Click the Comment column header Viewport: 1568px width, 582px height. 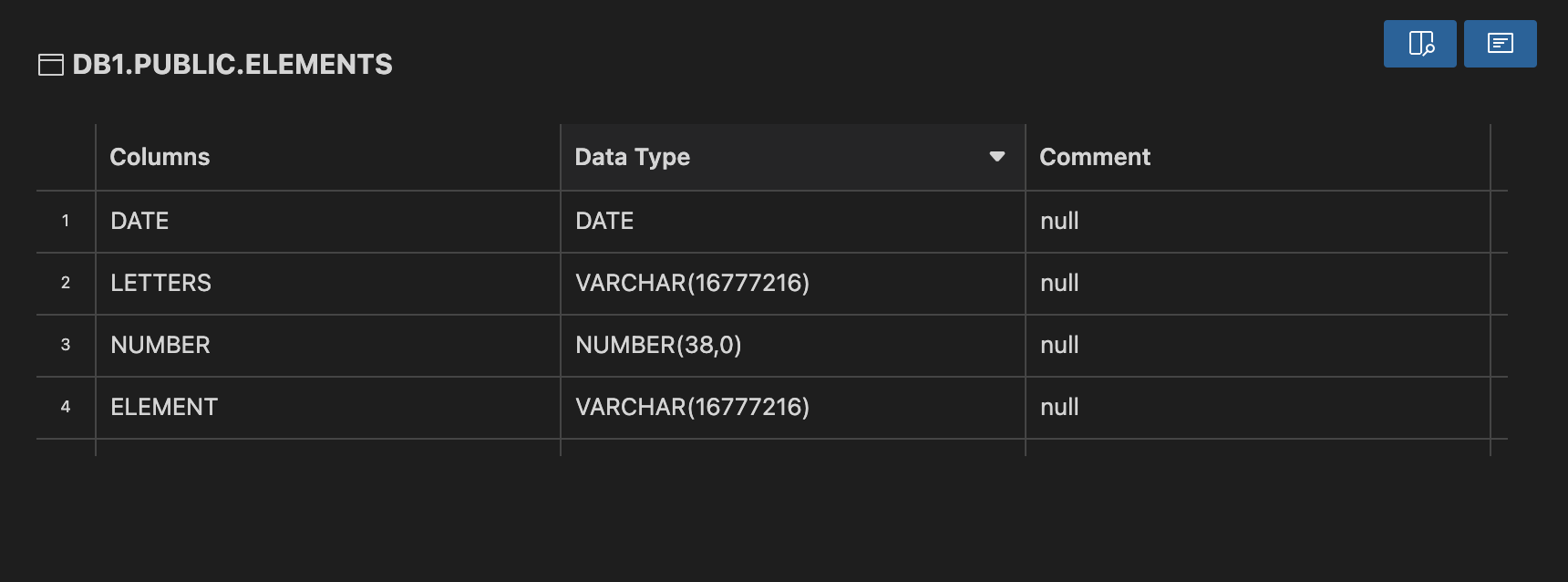click(x=1094, y=157)
